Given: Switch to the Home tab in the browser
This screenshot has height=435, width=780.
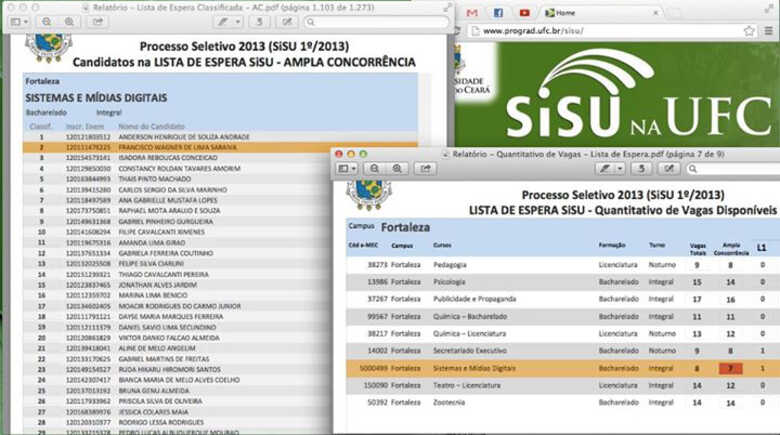Looking at the screenshot, I should coord(601,13).
